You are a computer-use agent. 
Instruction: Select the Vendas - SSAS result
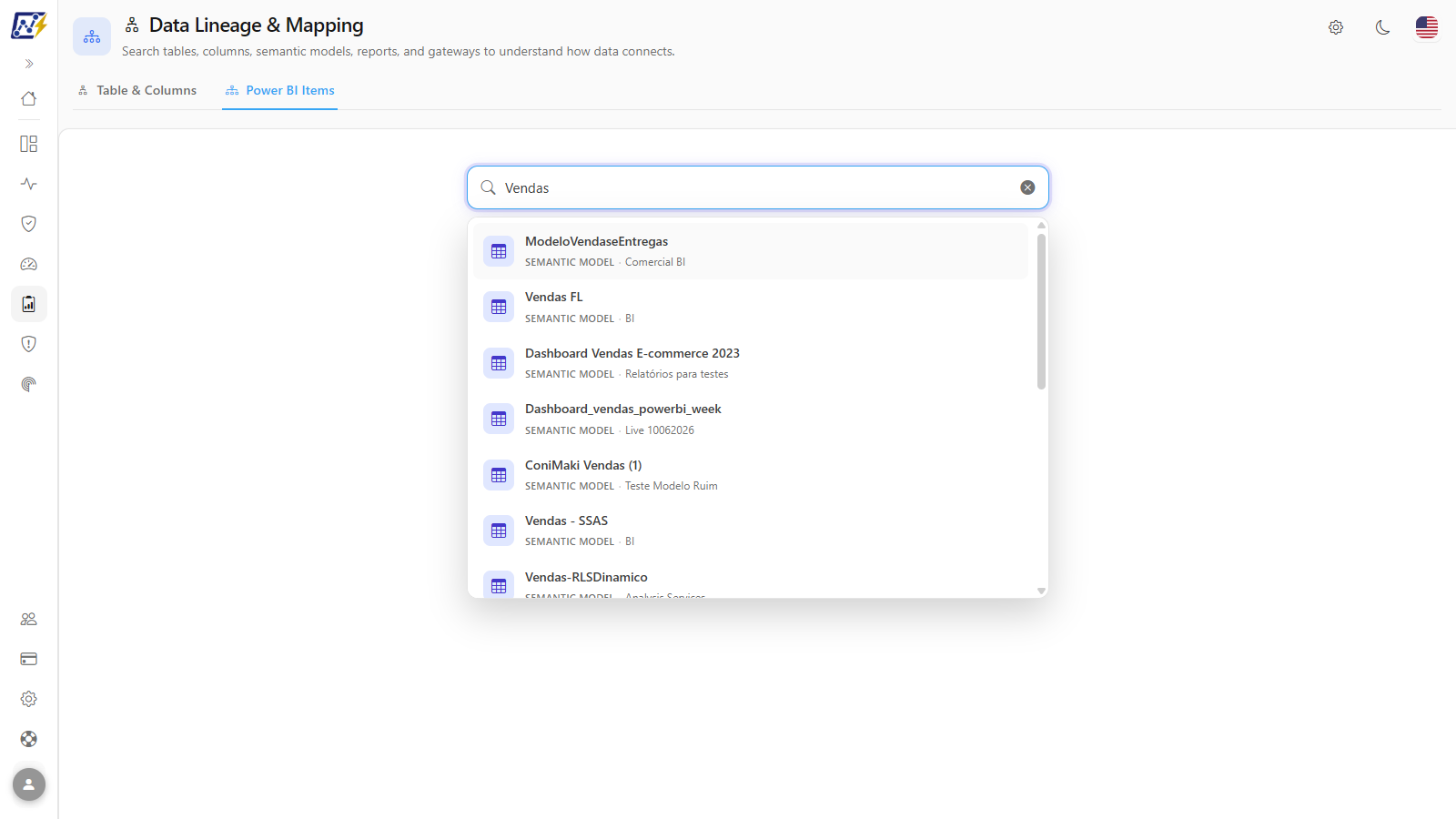[x=751, y=531]
